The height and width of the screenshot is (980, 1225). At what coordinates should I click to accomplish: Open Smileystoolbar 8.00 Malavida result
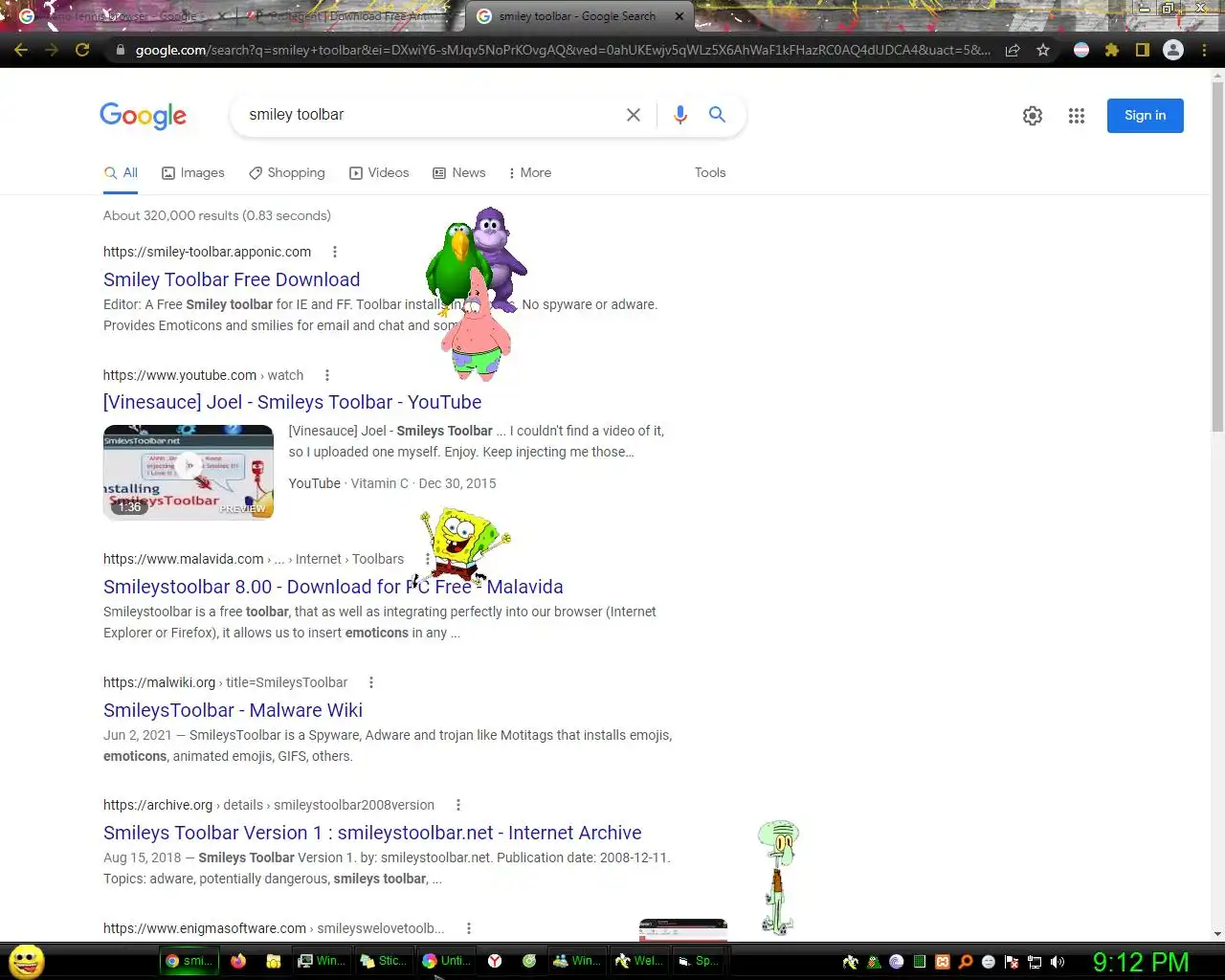click(x=333, y=587)
